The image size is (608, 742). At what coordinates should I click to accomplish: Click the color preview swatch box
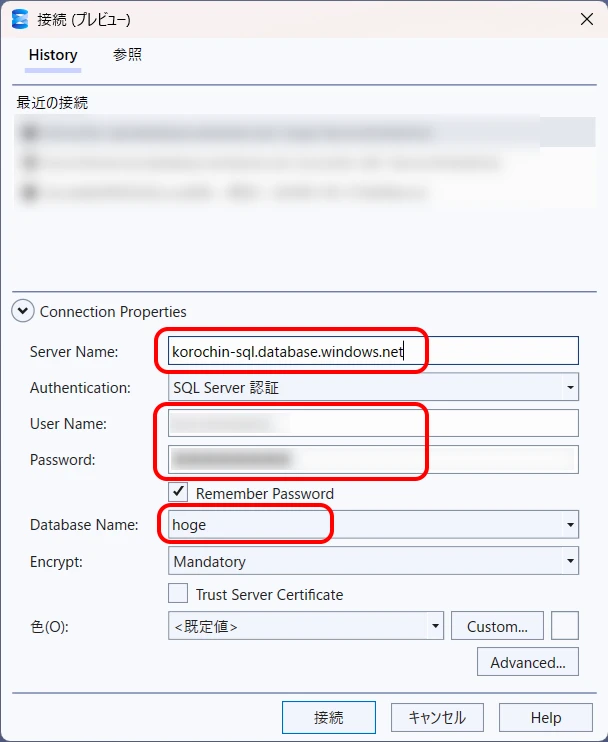pos(565,626)
